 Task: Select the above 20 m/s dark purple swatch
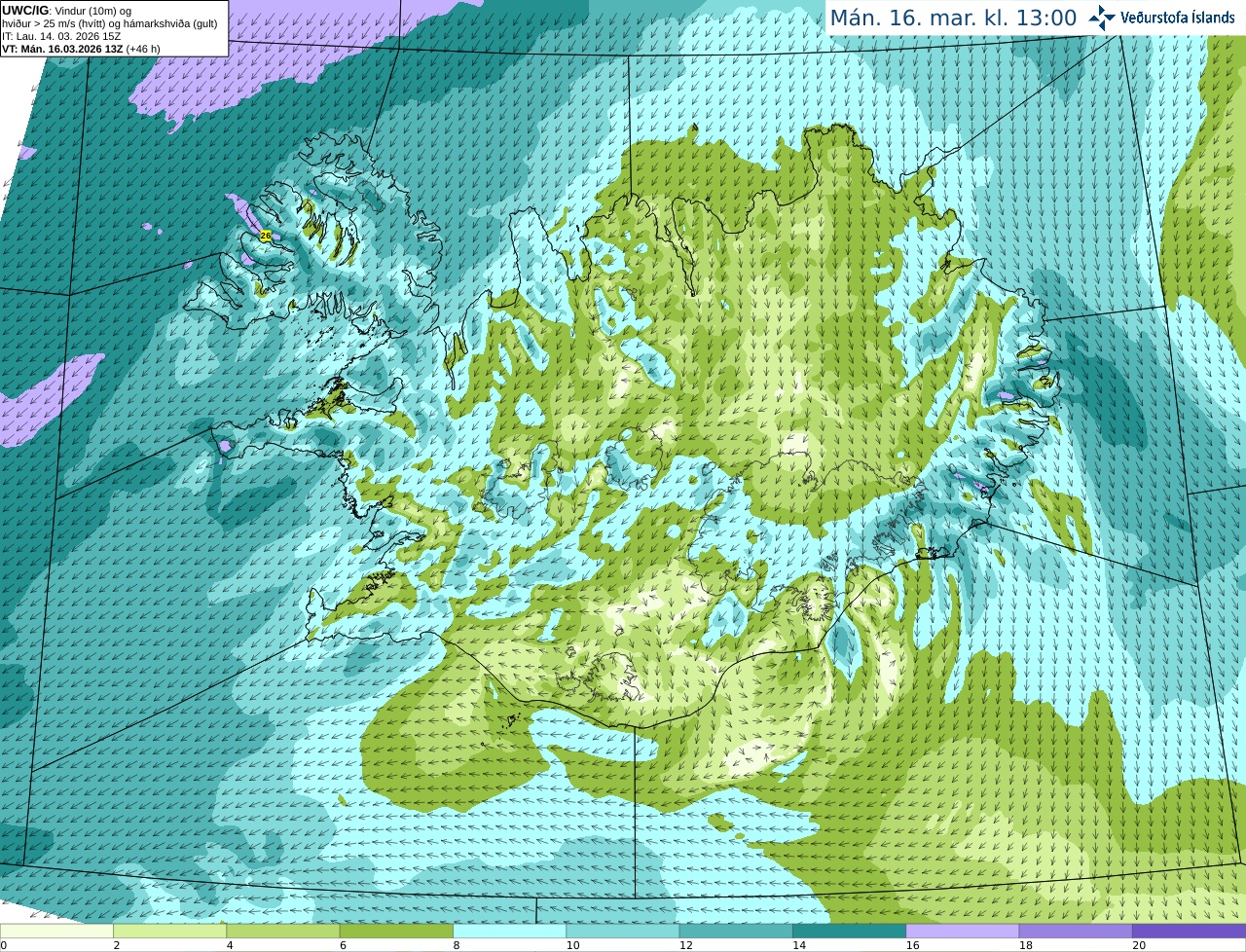[x=1189, y=932]
